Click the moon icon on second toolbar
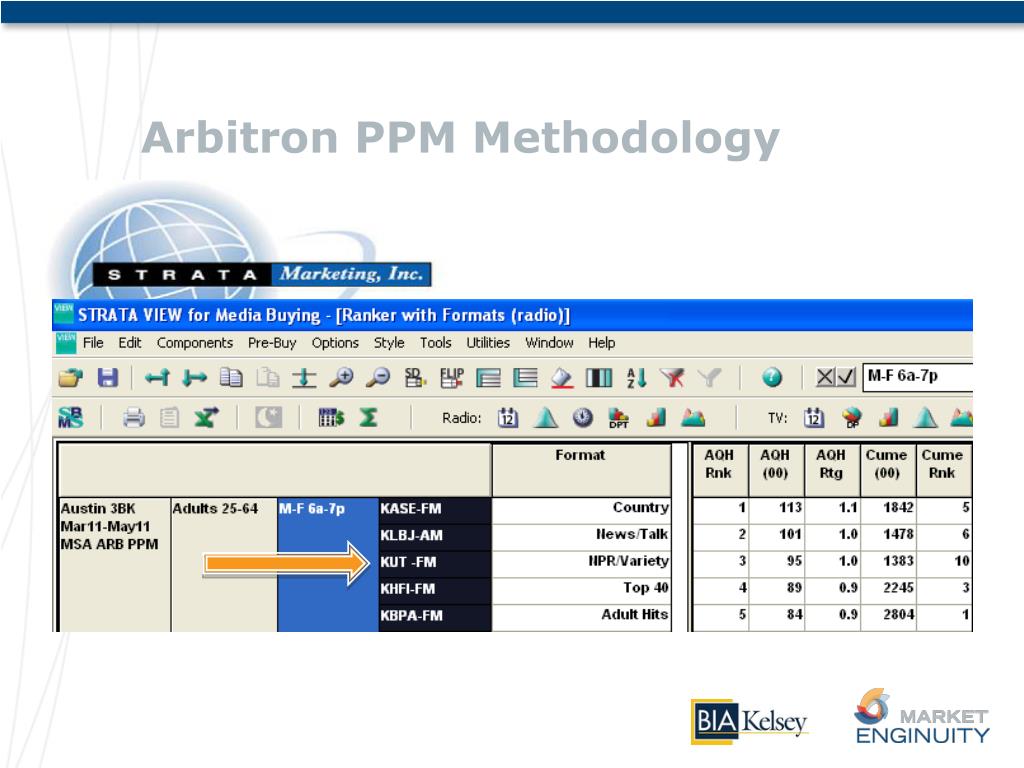This screenshot has width=1024, height=768. click(x=268, y=417)
